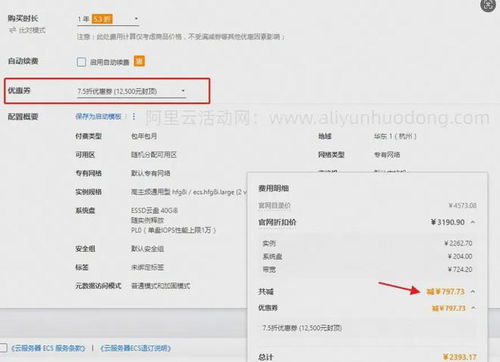Click the compare arrows icon beside 比对模式
Viewport: 500px width, 362px height.
(13, 30)
